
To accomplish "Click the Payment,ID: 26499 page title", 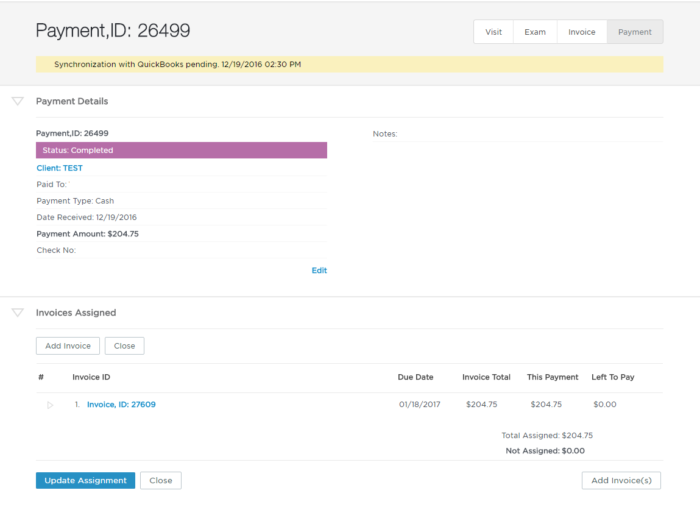I will 113,30.
